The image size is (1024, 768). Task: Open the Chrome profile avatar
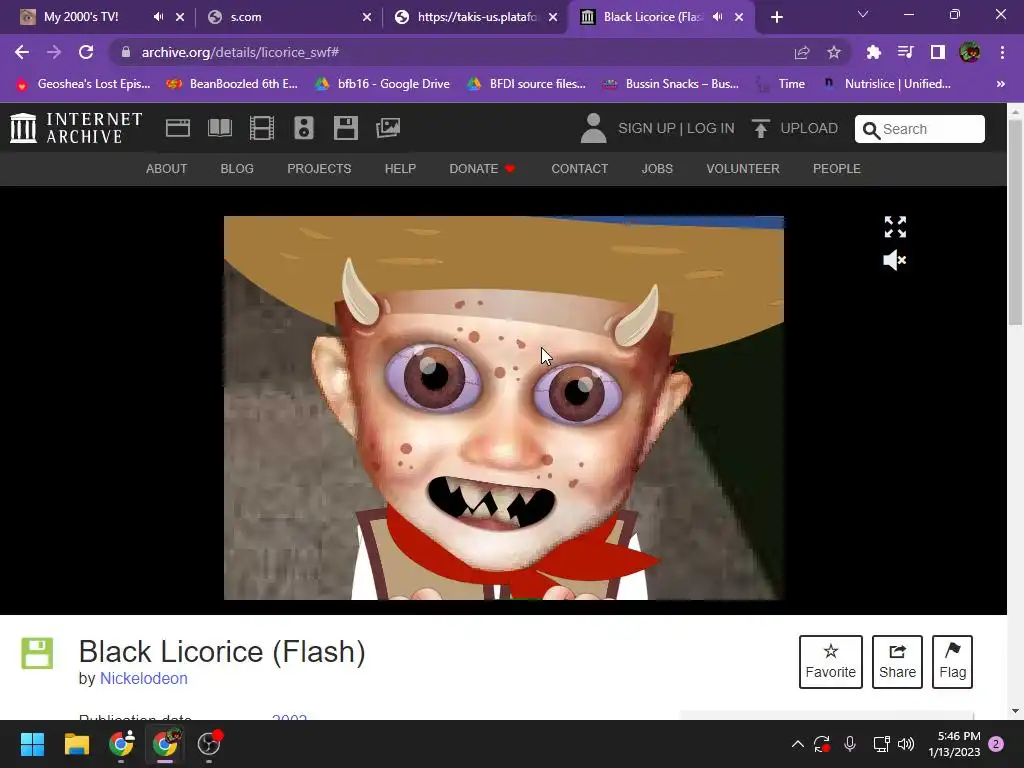[x=970, y=52]
